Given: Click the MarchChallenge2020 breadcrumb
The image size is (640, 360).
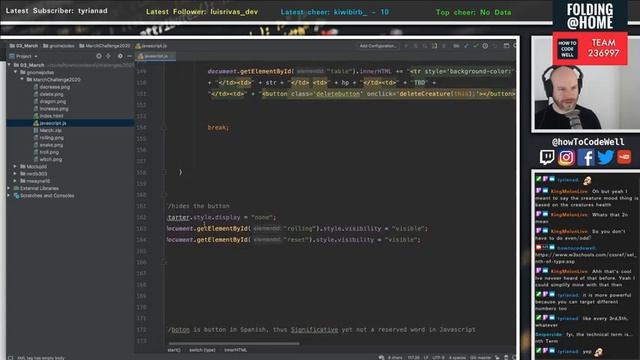Looking at the screenshot, I should pyautogui.click(x=105, y=46).
